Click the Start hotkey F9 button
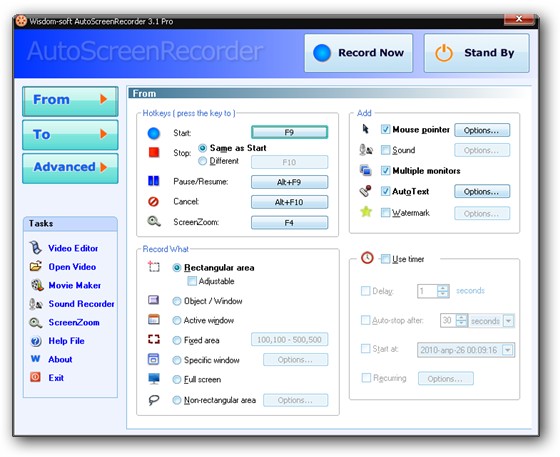Viewport: 560px width, 457px height. (289, 132)
